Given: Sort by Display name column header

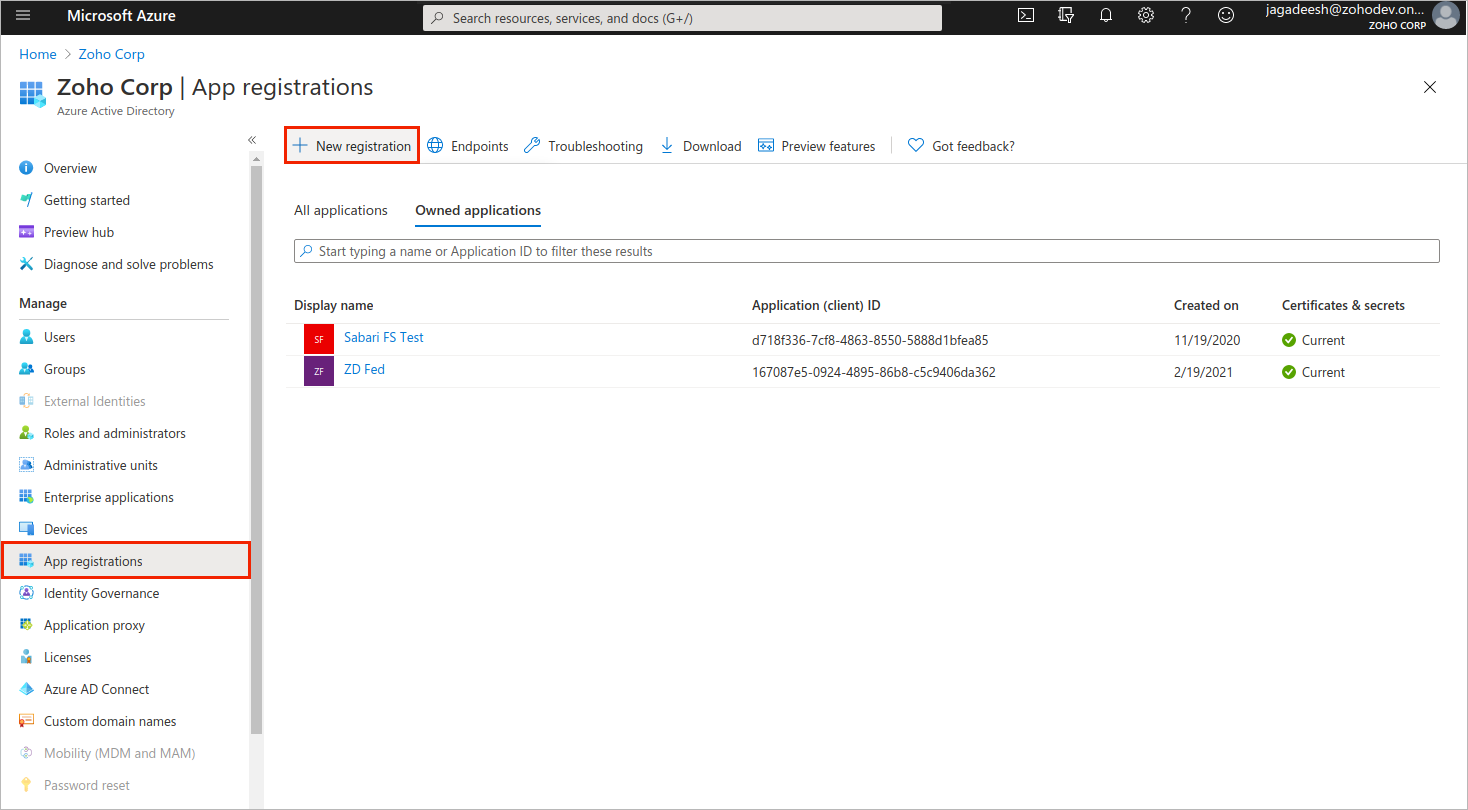Looking at the screenshot, I should tap(333, 305).
